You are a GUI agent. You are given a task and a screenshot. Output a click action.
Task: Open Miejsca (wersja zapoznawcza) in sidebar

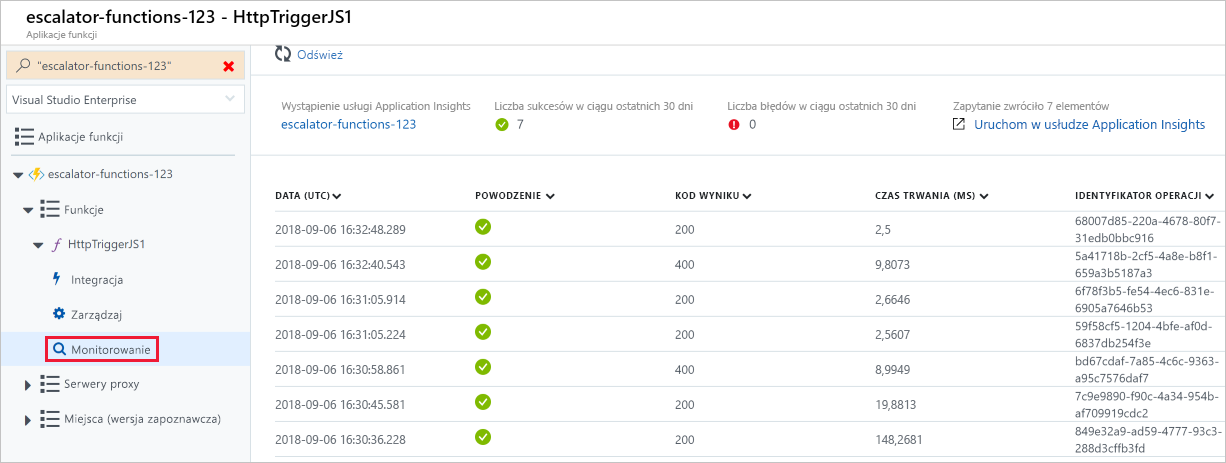click(x=142, y=419)
